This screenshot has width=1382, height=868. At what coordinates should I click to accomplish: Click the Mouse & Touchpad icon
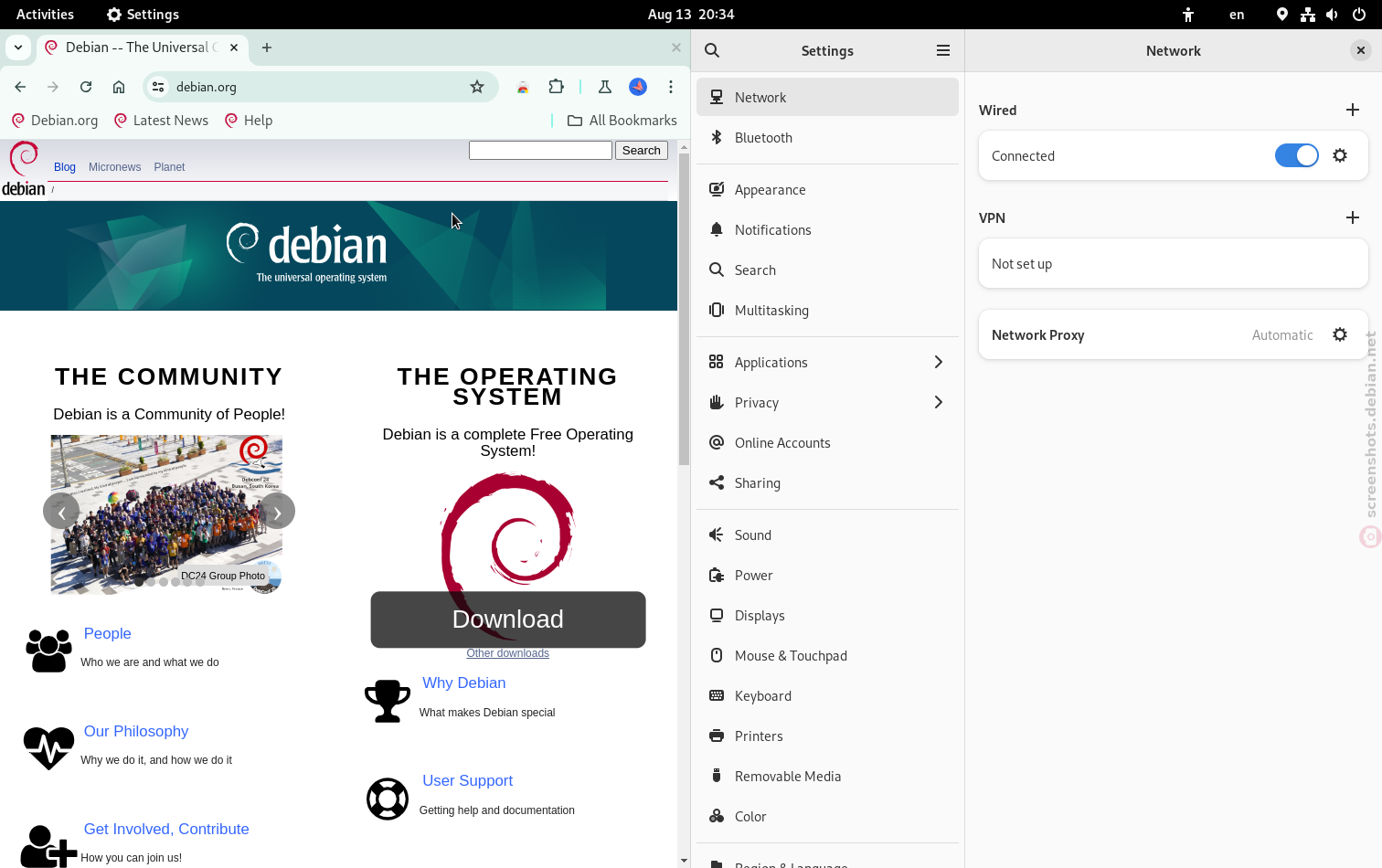pos(717,655)
